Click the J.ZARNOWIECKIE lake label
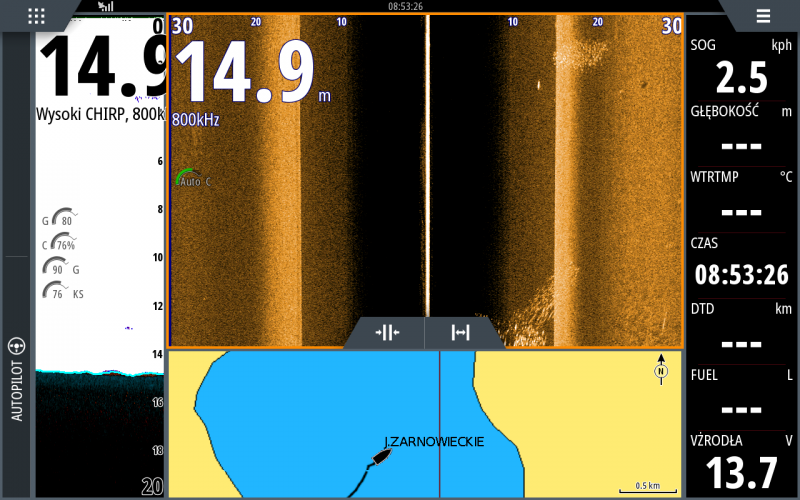 click(434, 441)
